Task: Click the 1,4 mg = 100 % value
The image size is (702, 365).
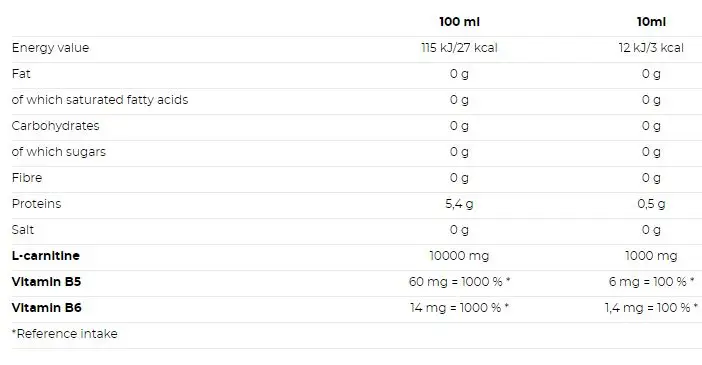Action: pyautogui.click(x=651, y=308)
